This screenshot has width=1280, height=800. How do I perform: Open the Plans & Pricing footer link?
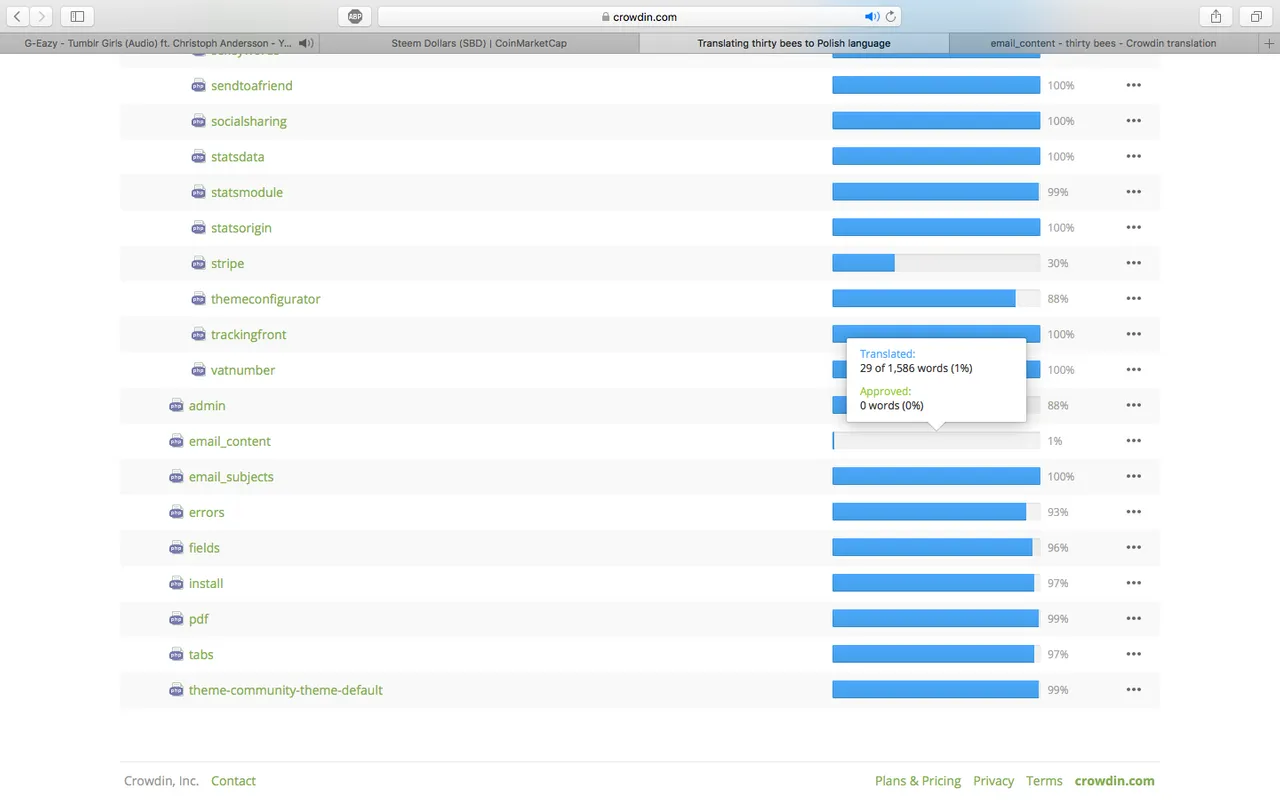pyautogui.click(x=918, y=781)
